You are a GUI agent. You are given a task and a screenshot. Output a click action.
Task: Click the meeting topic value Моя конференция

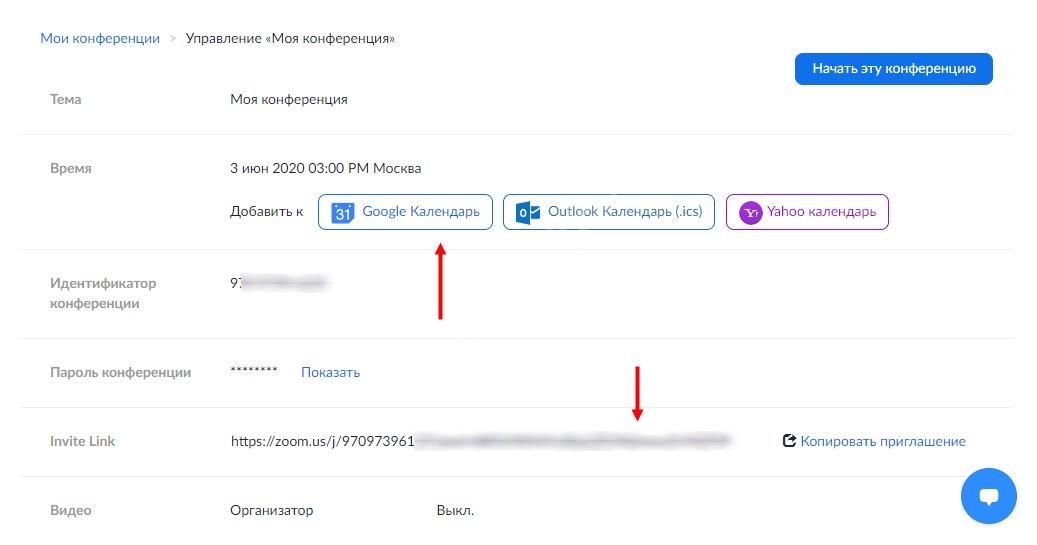(x=289, y=99)
